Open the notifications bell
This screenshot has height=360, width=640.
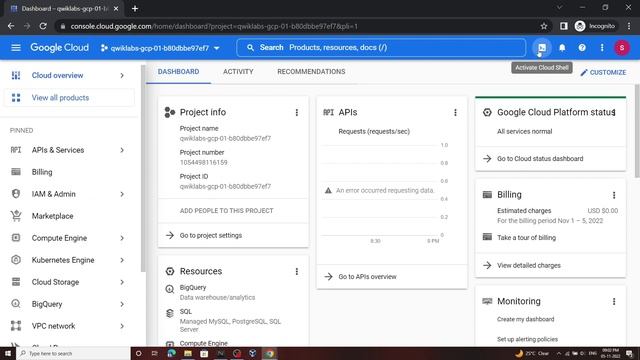click(562, 48)
